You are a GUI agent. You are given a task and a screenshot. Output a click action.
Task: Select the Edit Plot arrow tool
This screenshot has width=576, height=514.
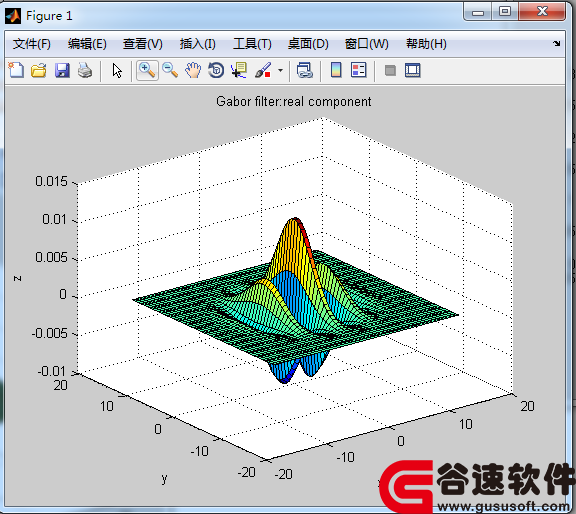(117, 70)
